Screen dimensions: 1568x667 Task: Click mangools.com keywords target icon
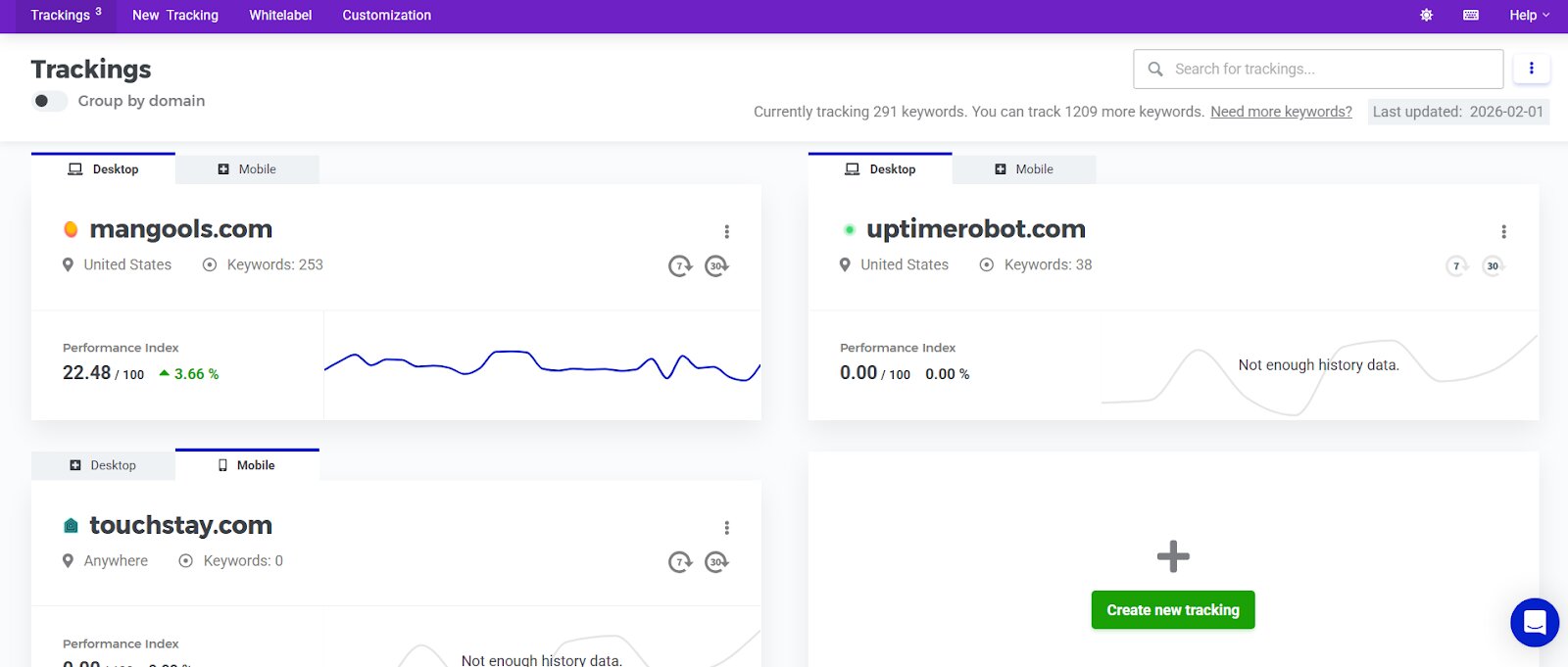pos(210,264)
